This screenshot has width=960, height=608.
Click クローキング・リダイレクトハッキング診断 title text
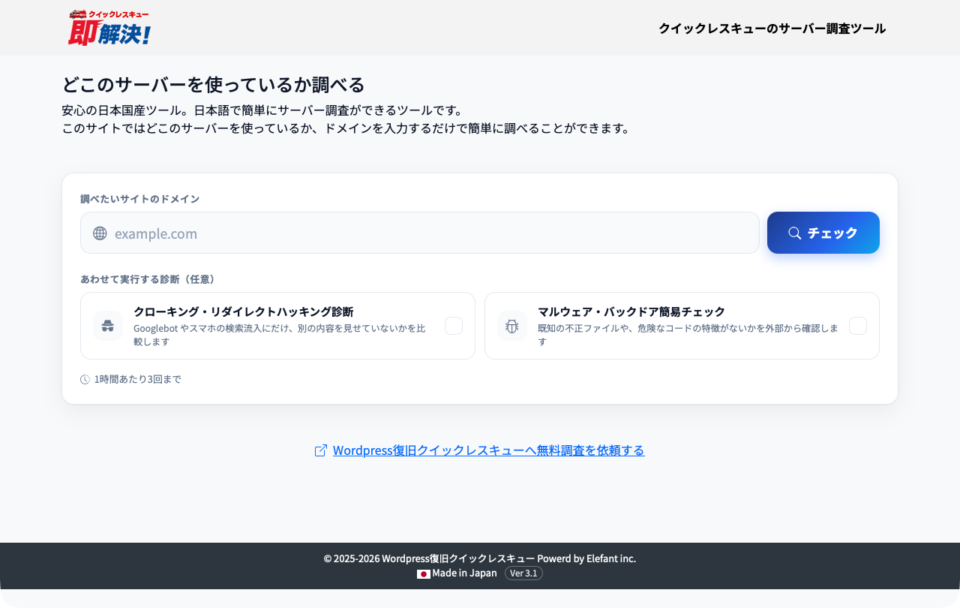point(244,312)
